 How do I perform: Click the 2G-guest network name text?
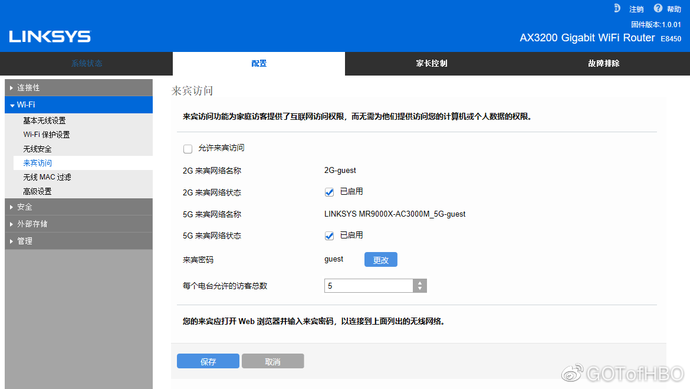pyautogui.click(x=340, y=170)
